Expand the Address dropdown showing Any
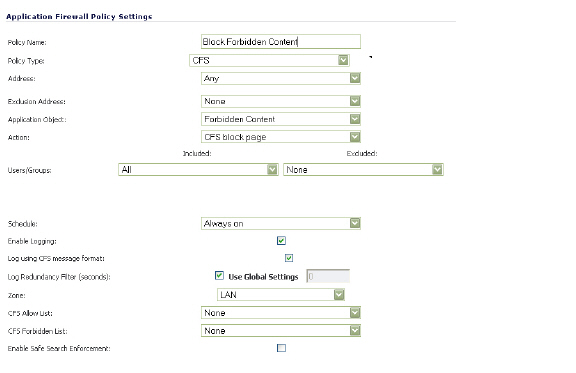Screen dimensions: 576x373 tap(281, 78)
